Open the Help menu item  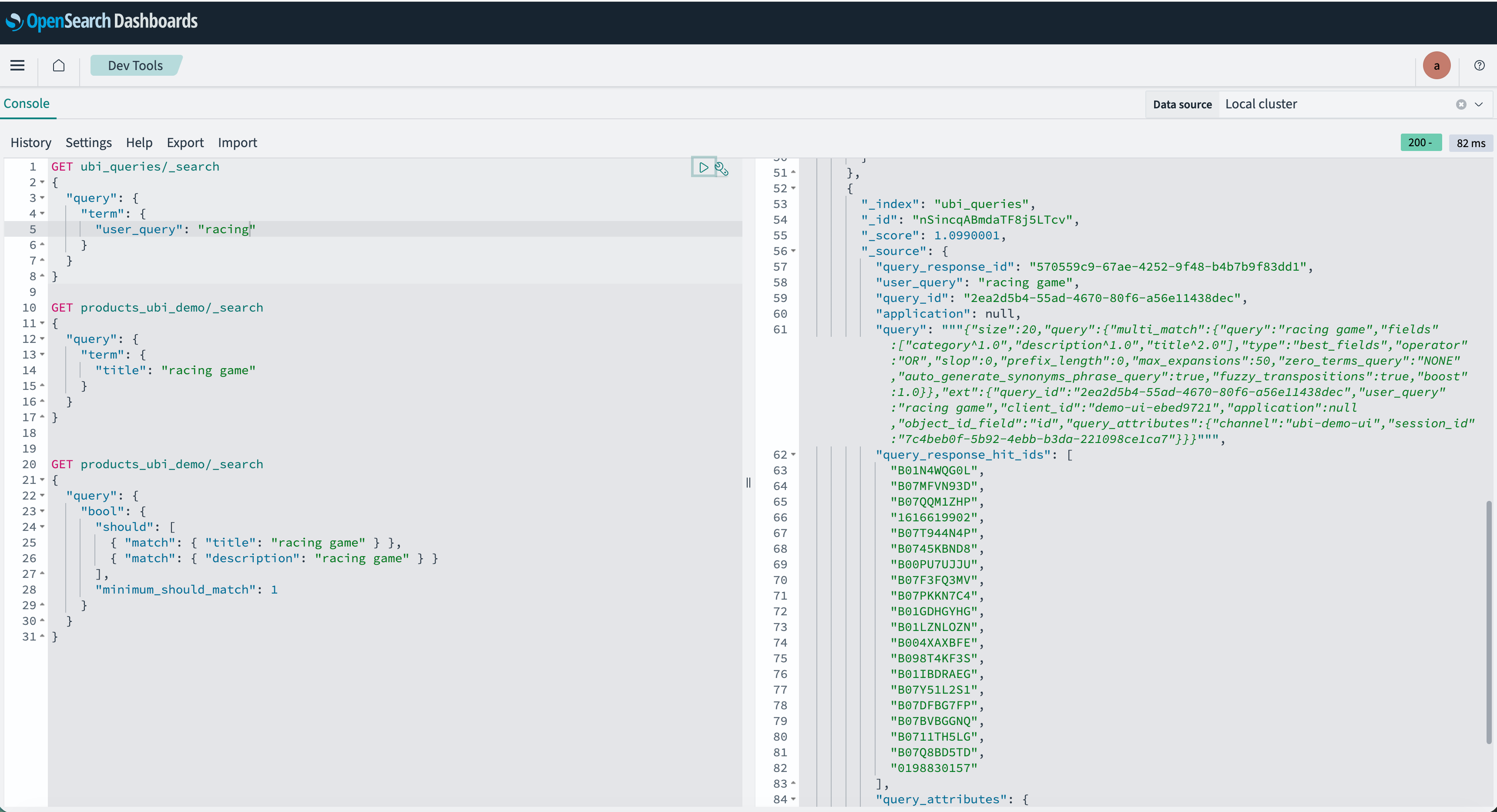139,142
